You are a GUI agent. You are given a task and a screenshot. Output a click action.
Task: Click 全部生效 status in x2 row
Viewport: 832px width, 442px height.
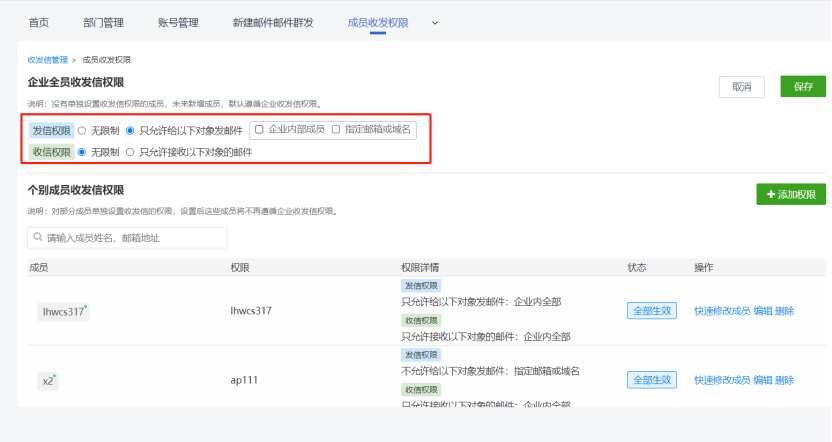652,380
